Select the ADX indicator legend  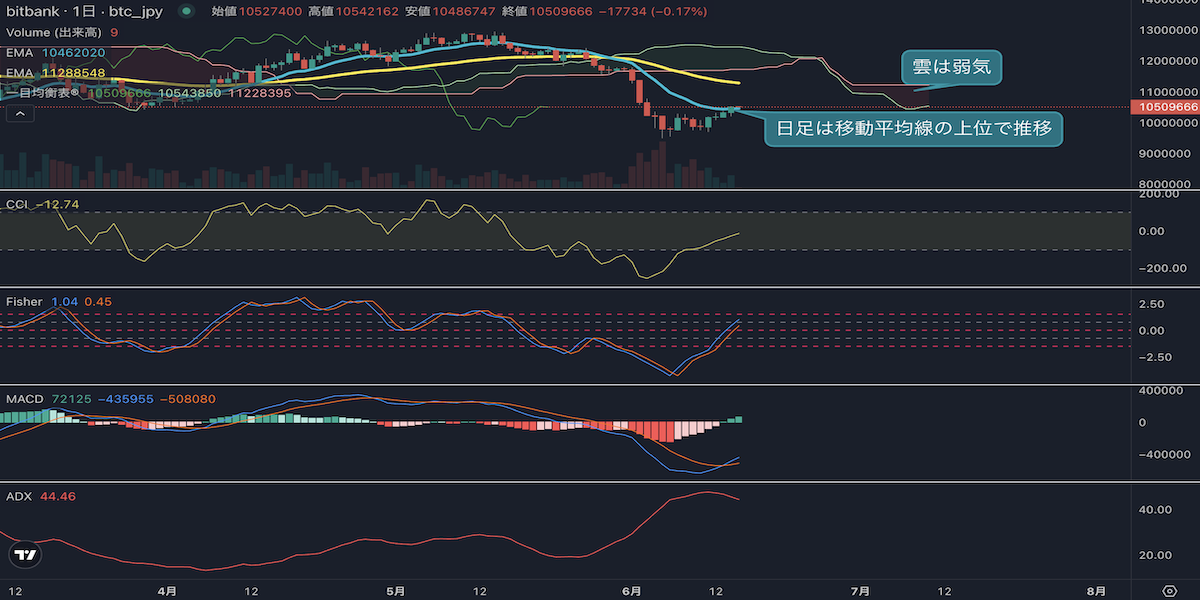(x=41, y=496)
